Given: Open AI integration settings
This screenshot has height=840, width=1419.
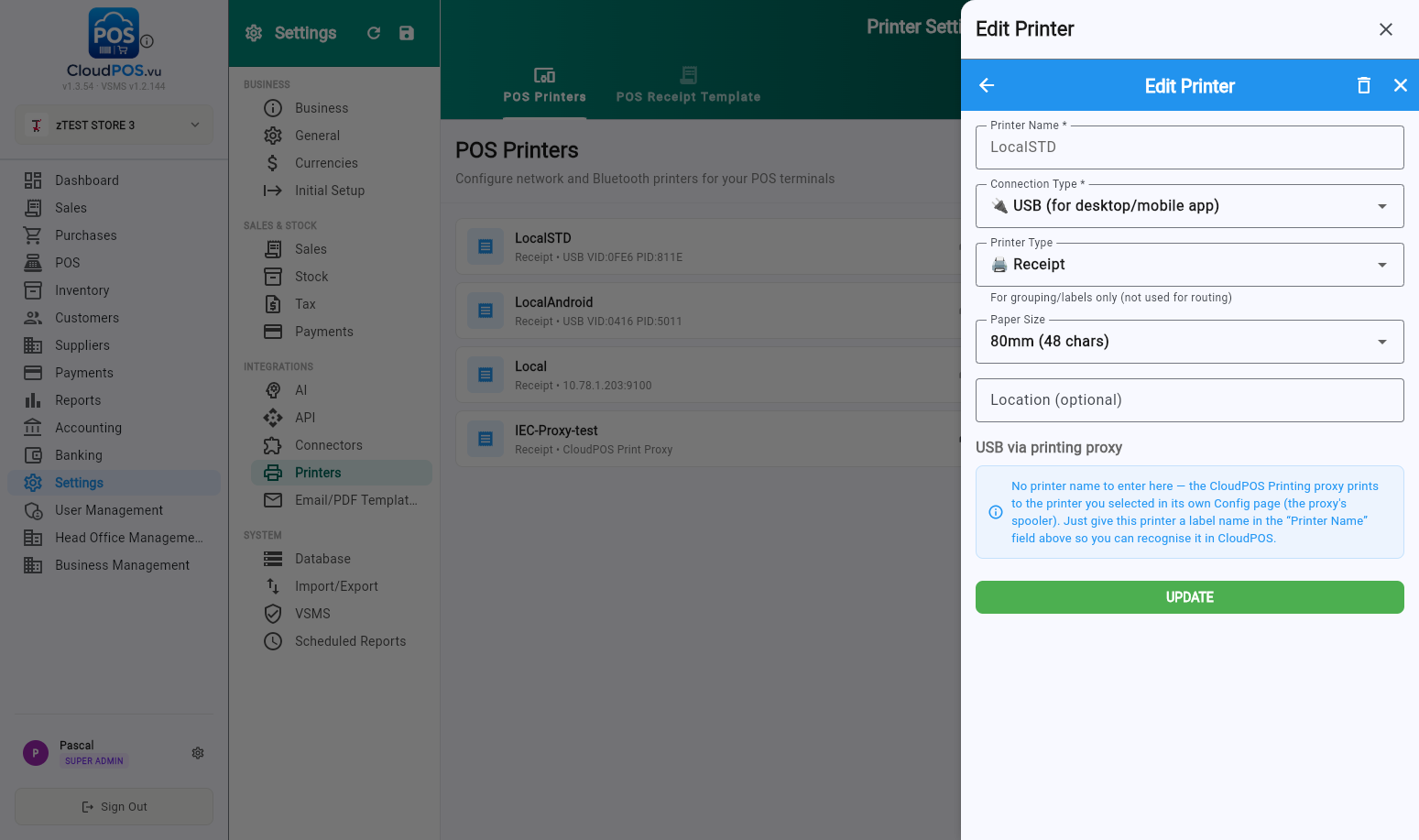Looking at the screenshot, I should point(341,390).
